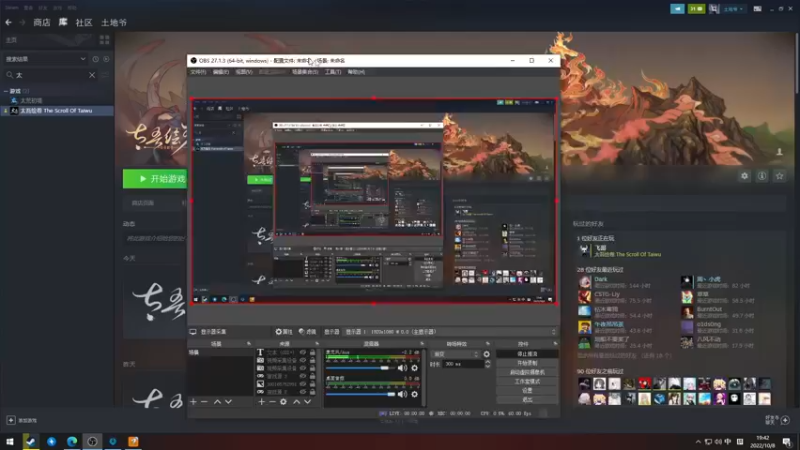The width and height of the screenshot is (800, 450).
Task: Click the ready-to-play icon in Steam sidebar
Action: click(x=106, y=59)
